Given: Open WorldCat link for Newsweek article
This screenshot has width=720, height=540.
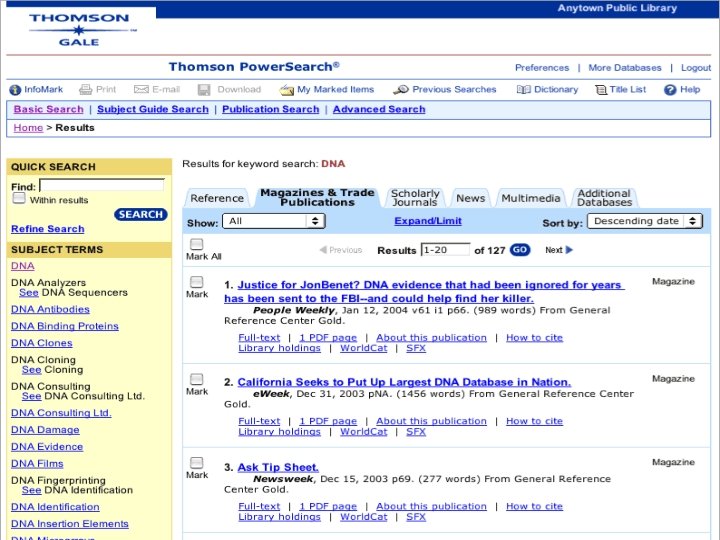Looking at the screenshot, I should [364, 517].
